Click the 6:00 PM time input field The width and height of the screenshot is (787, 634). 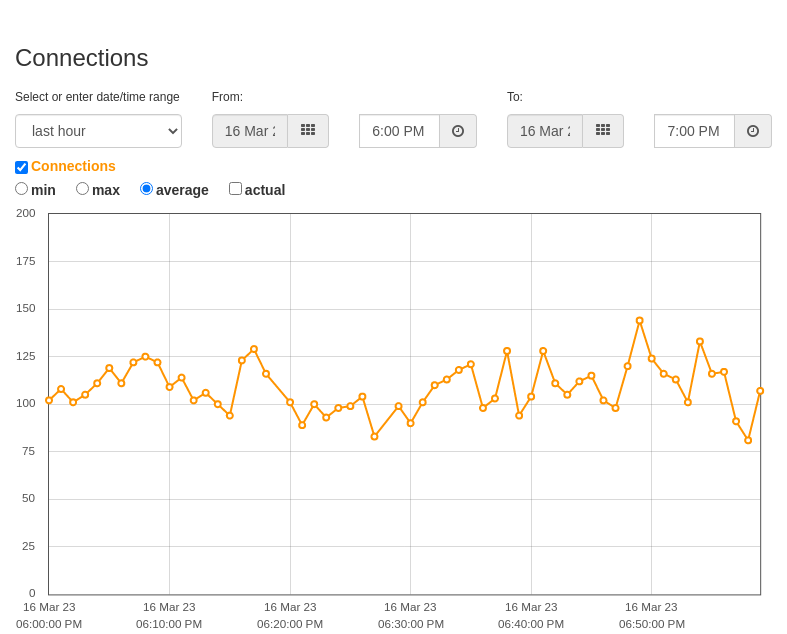coord(400,131)
